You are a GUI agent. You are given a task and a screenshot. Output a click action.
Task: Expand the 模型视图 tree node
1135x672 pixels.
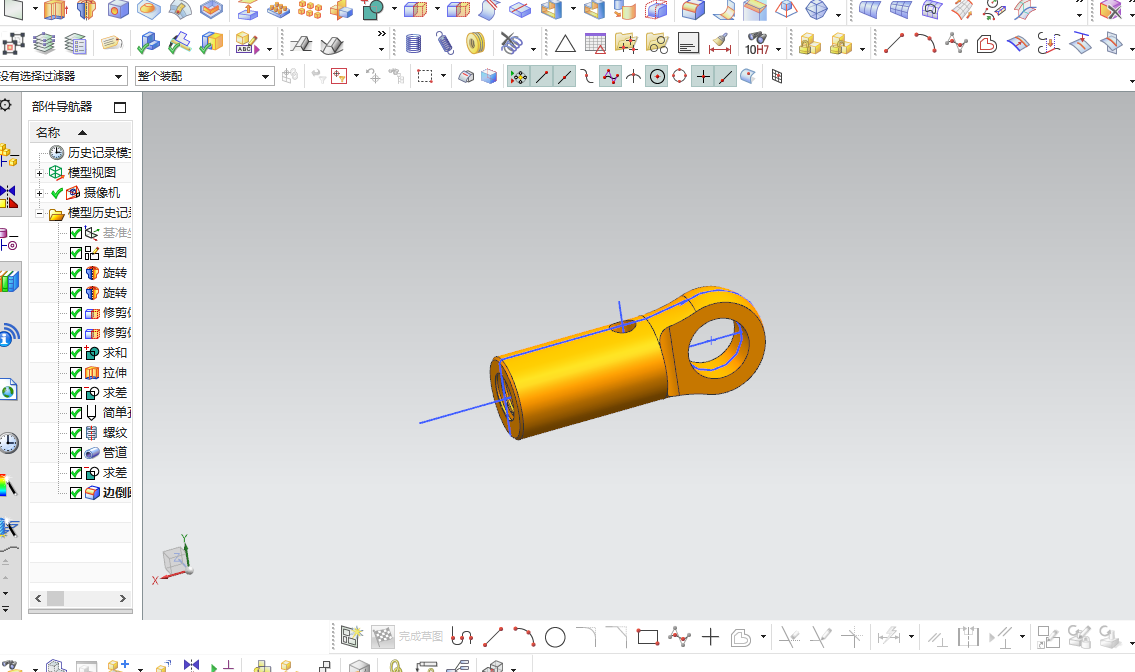pos(39,173)
